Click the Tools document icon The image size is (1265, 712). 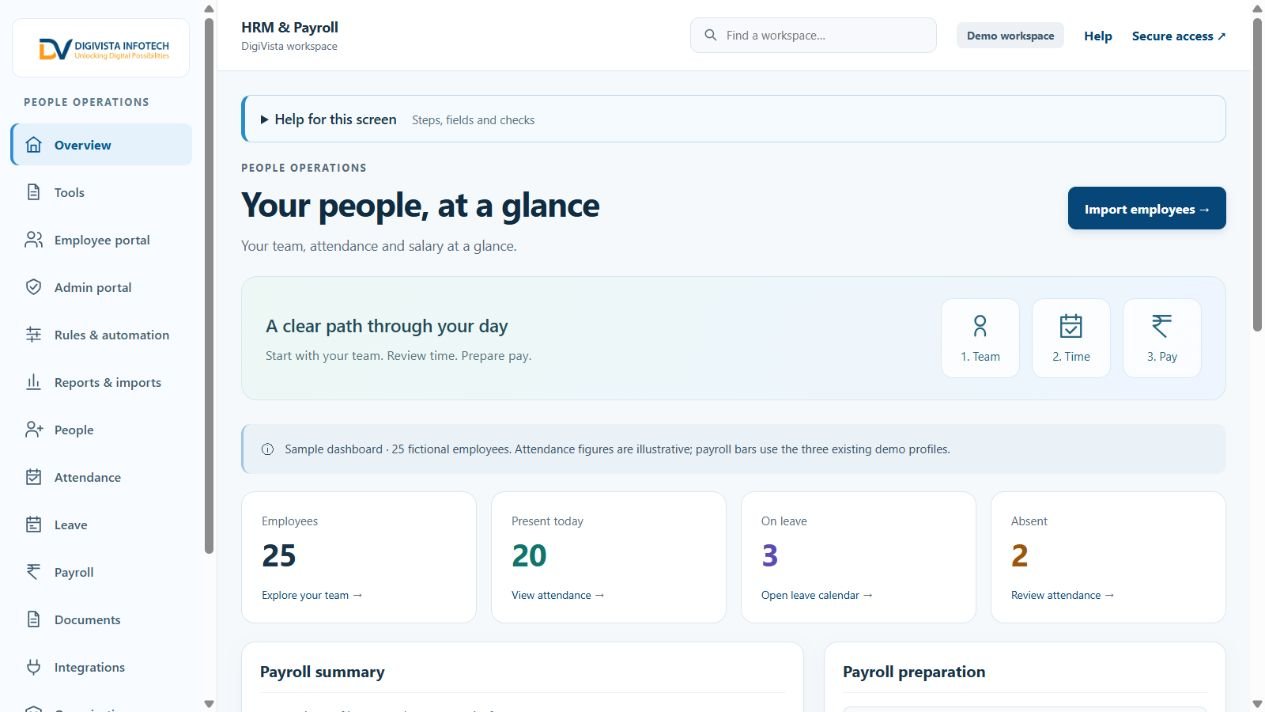coord(33,192)
